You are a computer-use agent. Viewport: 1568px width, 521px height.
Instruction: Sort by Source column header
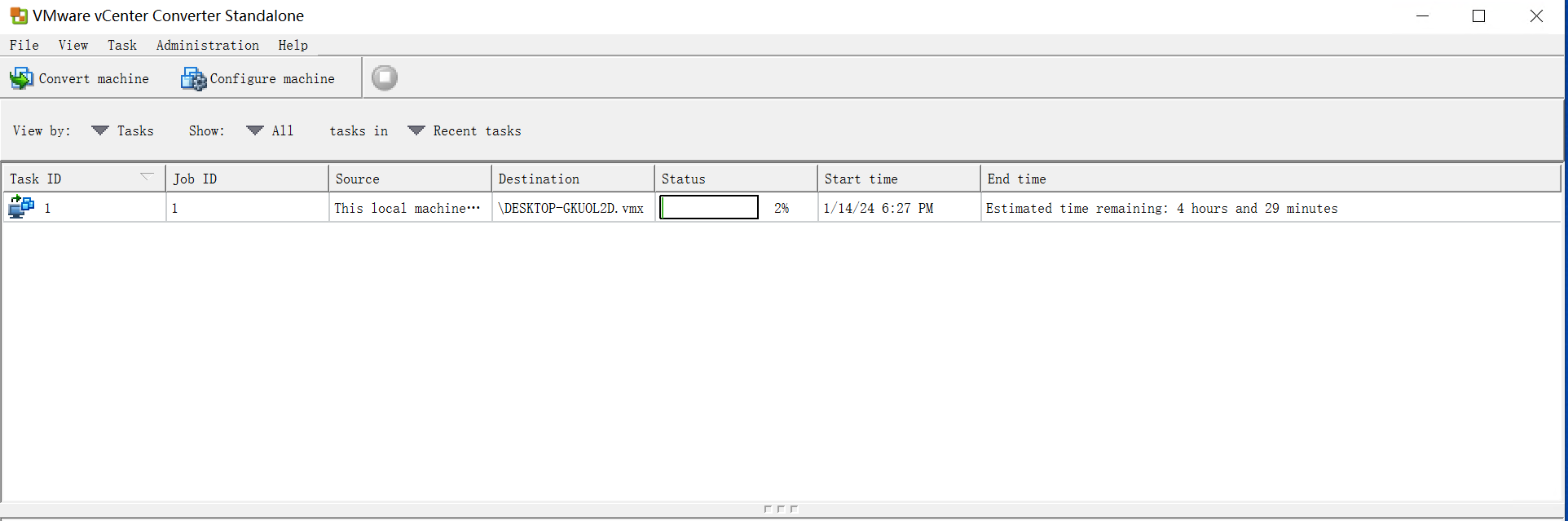[x=410, y=179]
